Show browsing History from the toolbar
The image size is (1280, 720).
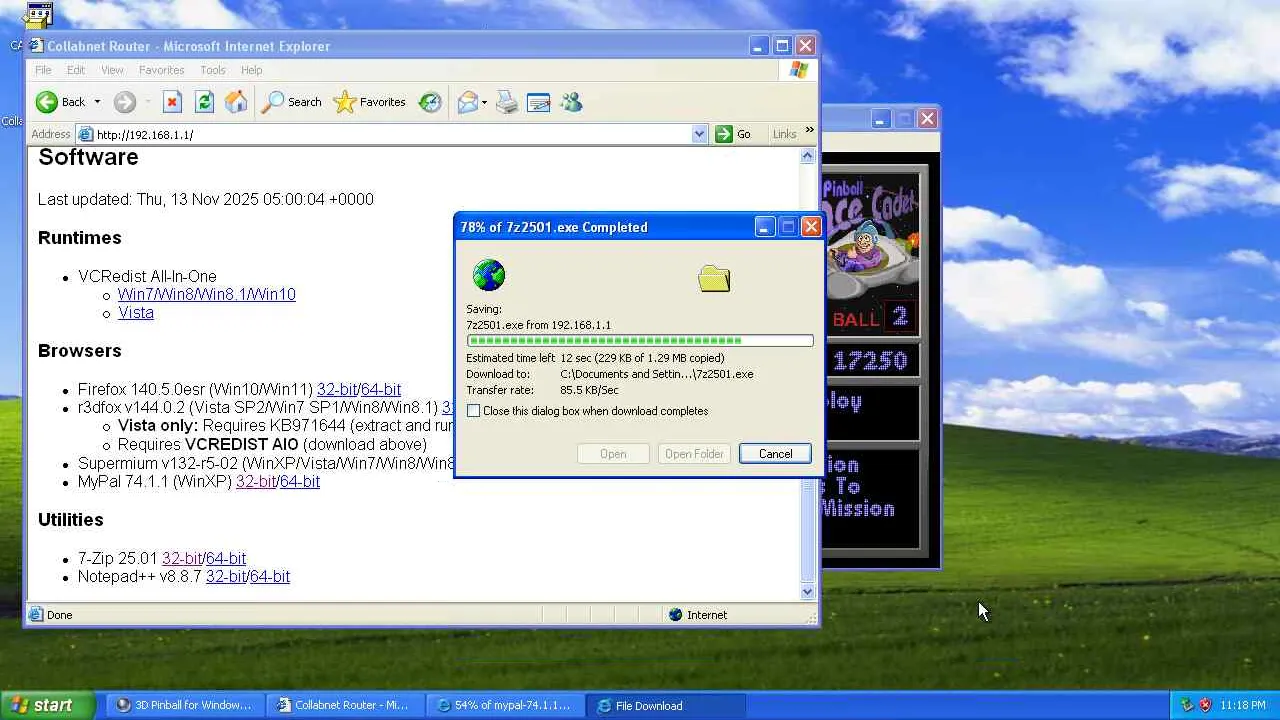coord(430,102)
